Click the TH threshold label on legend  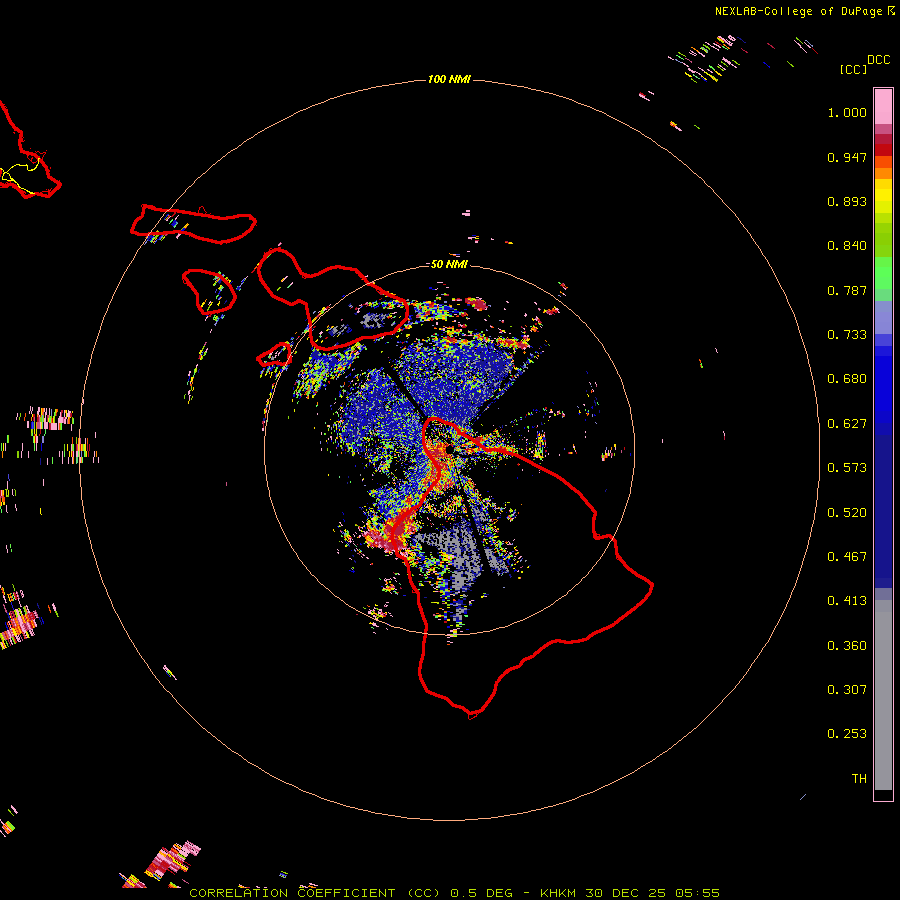(859, 779)
